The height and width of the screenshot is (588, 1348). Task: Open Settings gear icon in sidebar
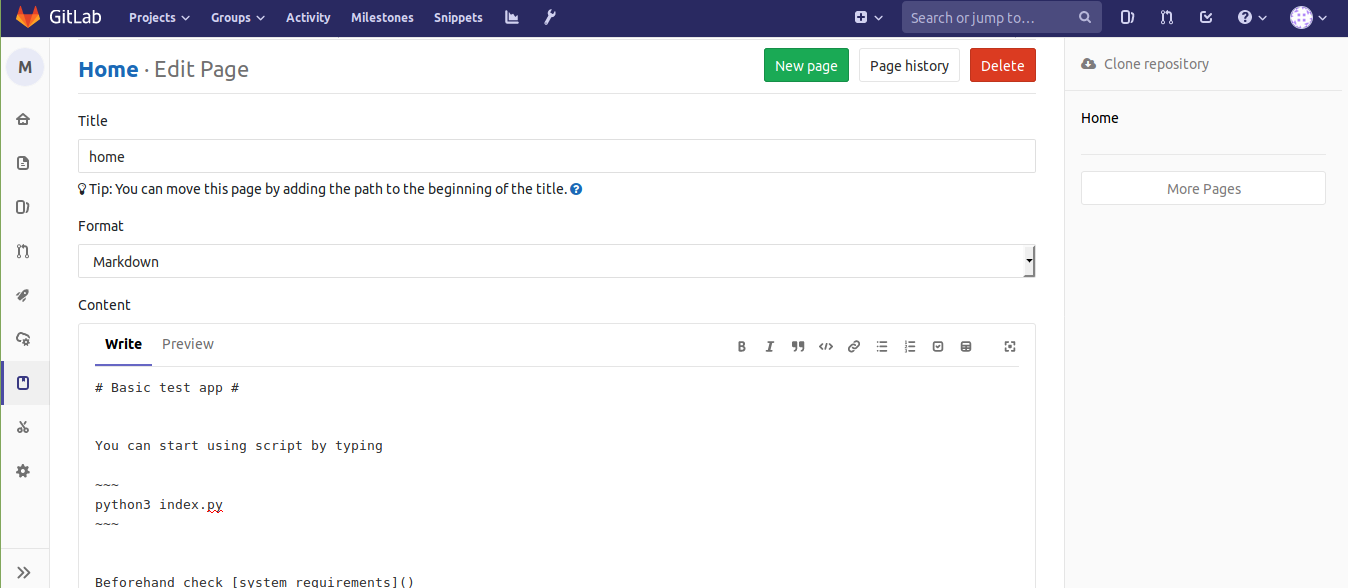(x=24, y=471)
